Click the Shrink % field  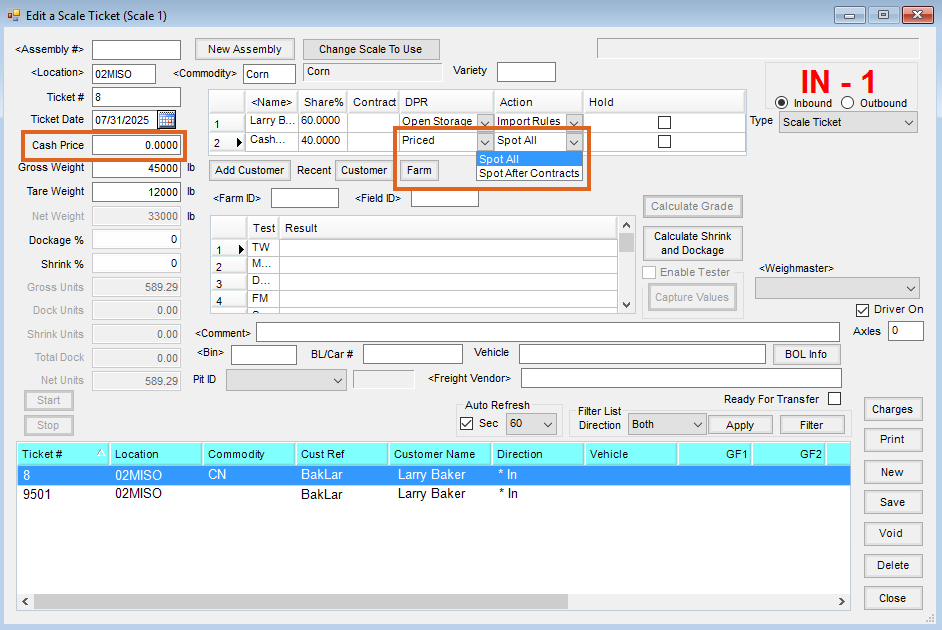pyautogui.click(x=136, y=263)
